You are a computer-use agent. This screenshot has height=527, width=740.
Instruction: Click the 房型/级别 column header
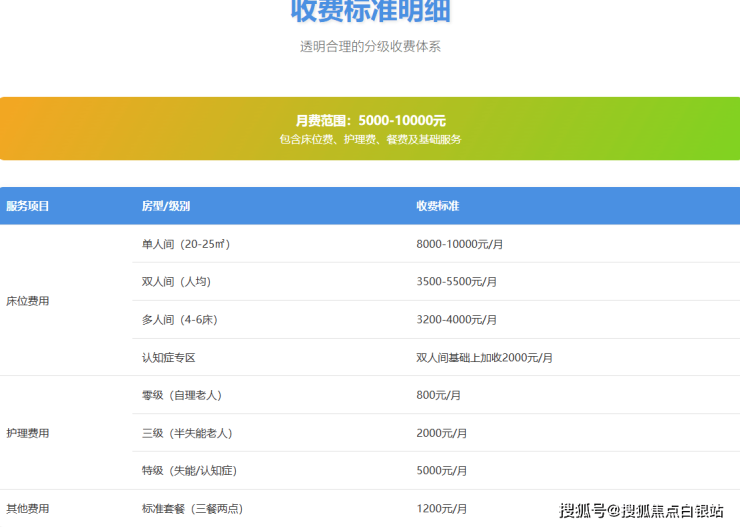pos(166,206)
